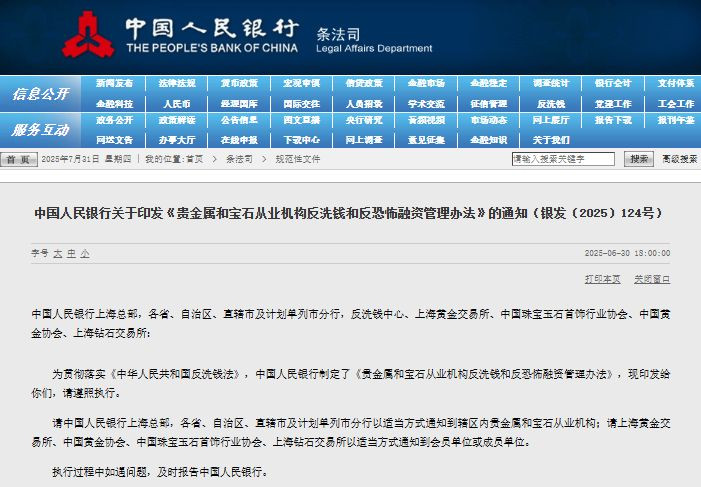Open 支付体系 navigation item
Image resolution: width=701 pixels, height=487 pixels.
pyautogui.click(x=676, y=83)
